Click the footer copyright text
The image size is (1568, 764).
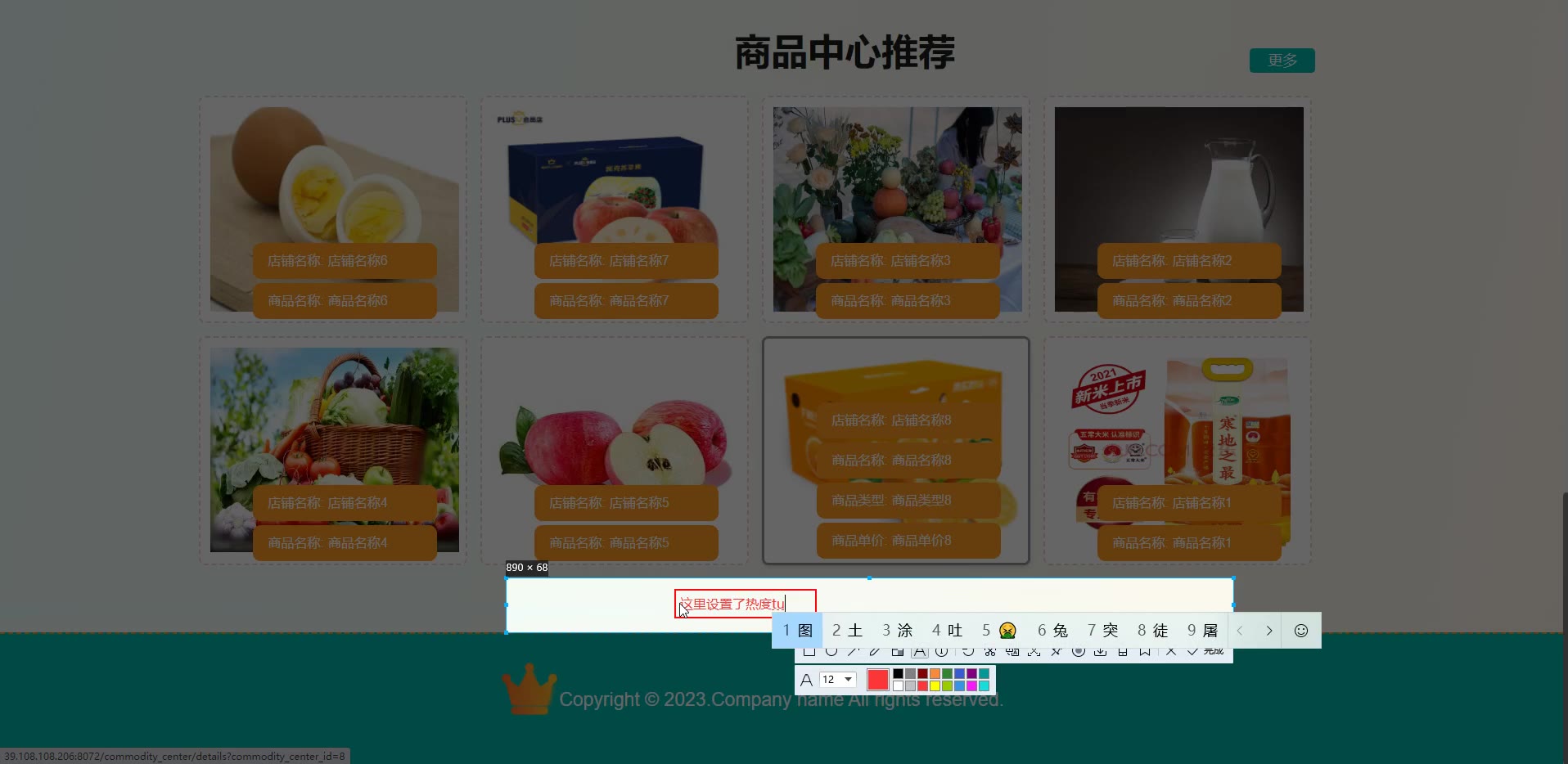tap(781, 699)
